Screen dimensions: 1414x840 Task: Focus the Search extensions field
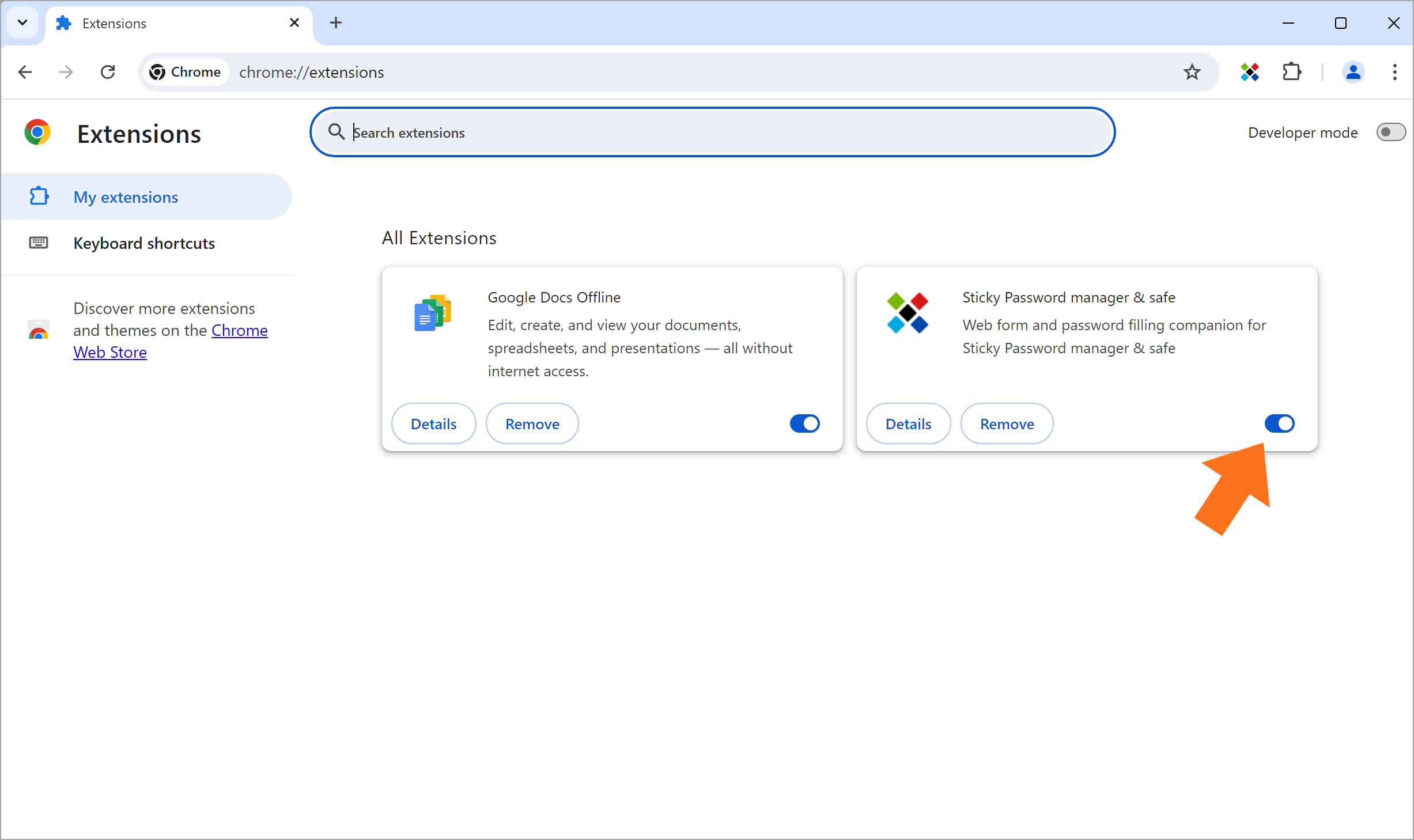[x=712, y=132]
